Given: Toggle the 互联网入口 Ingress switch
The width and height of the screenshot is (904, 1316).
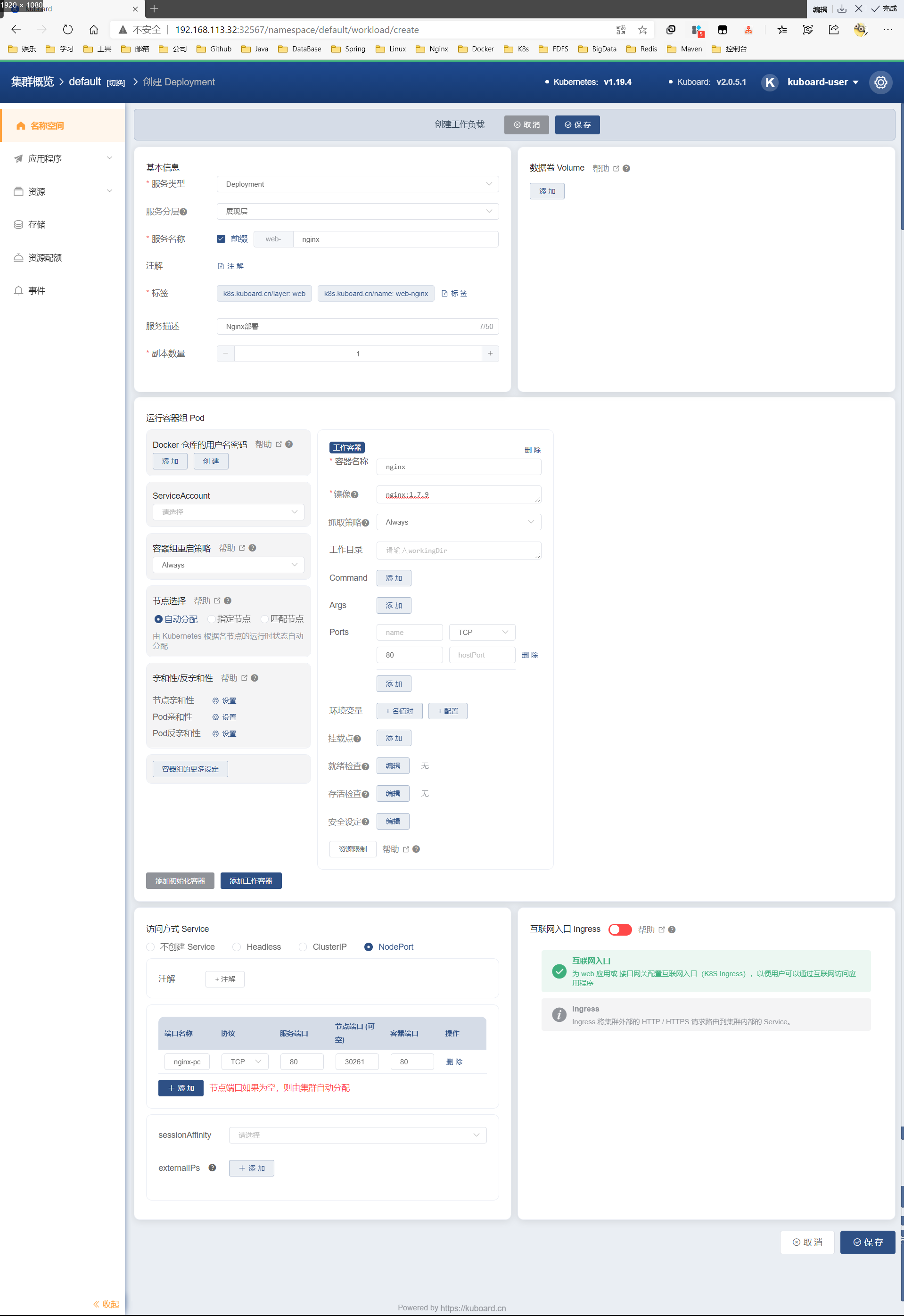Looking at the screenshot, I should pyautogui.click(x=620, y=929).
